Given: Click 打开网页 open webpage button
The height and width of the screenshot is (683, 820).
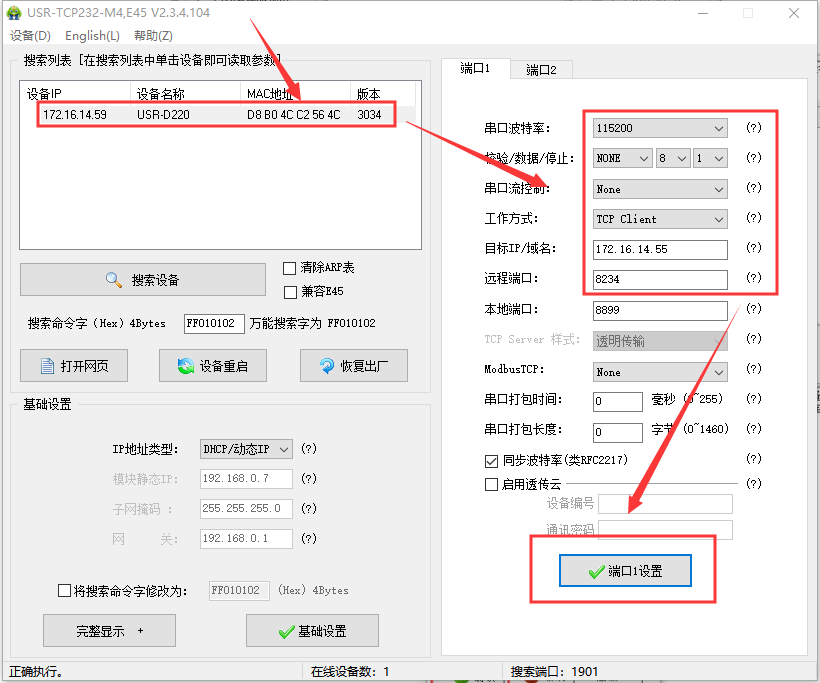Looking at the screenshot, I should [x=72, y=366].
